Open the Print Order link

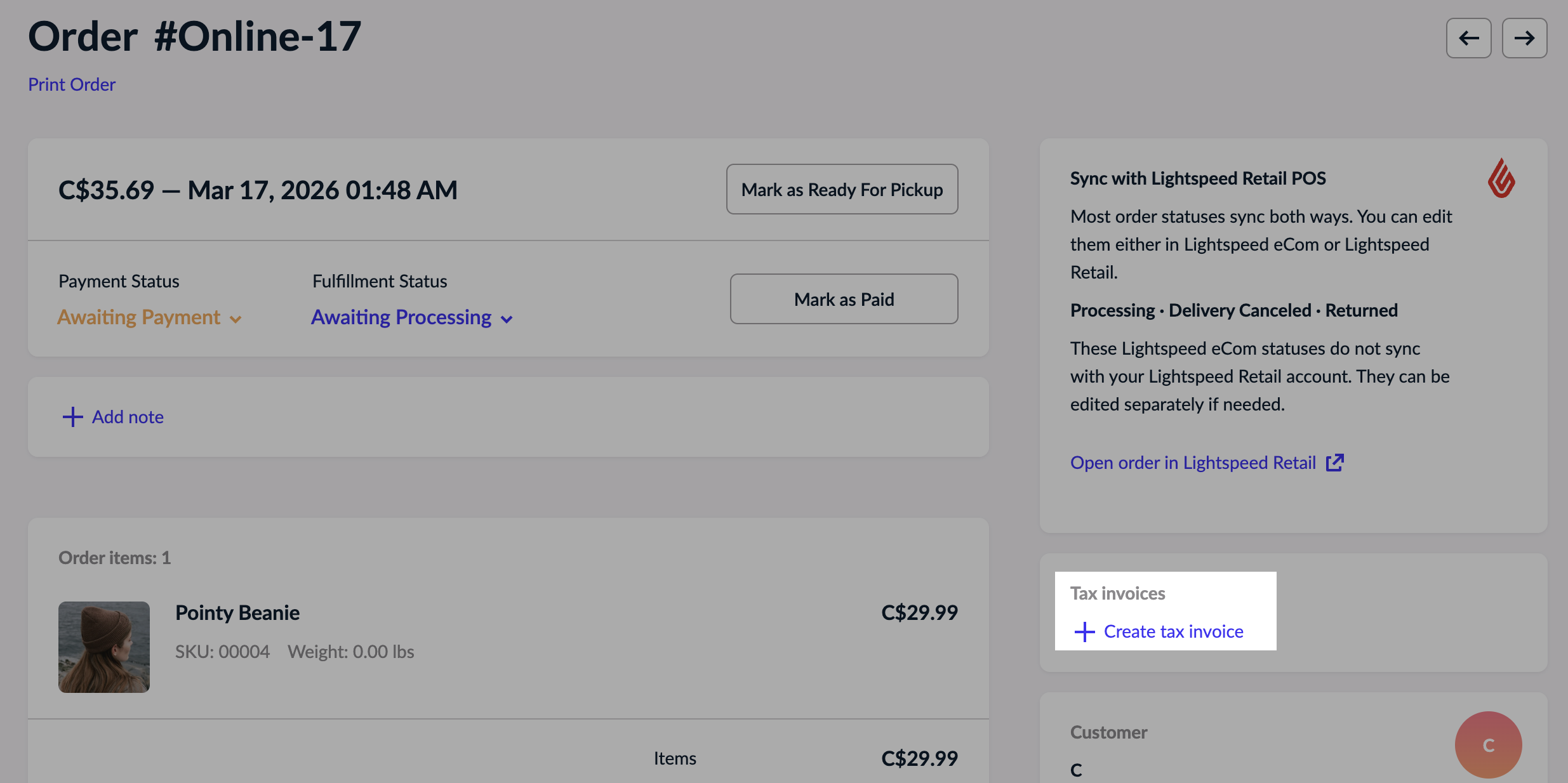coord(72,84)
